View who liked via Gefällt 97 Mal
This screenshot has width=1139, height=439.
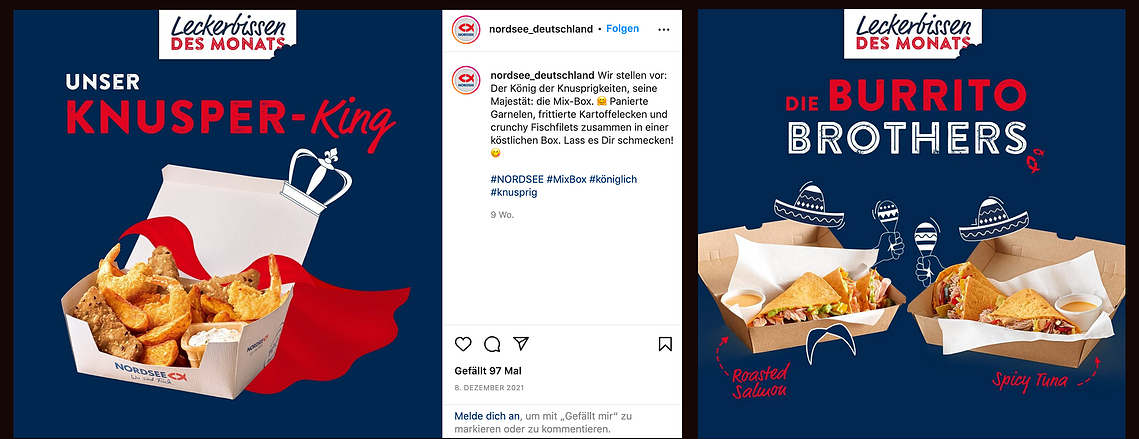coord(488,370)
